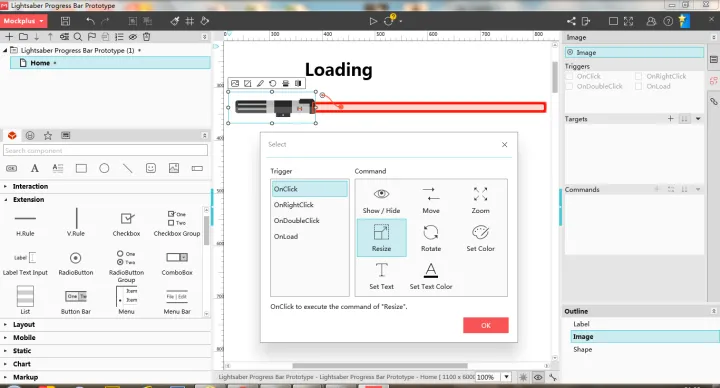Enable the OnClick checkbox in Triggers panel
The height and width of the screenshot is (388, 720).
pos(570,76)
